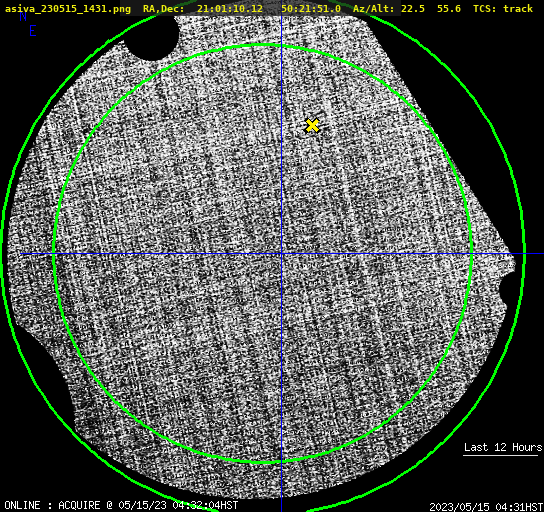Click inner green circle's top crossing point

click(281, 45)
